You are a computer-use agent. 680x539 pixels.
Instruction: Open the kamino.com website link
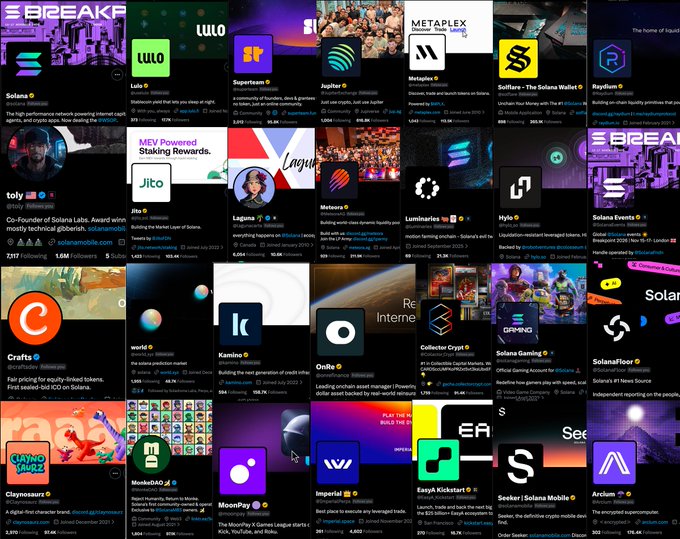[238, 382]
